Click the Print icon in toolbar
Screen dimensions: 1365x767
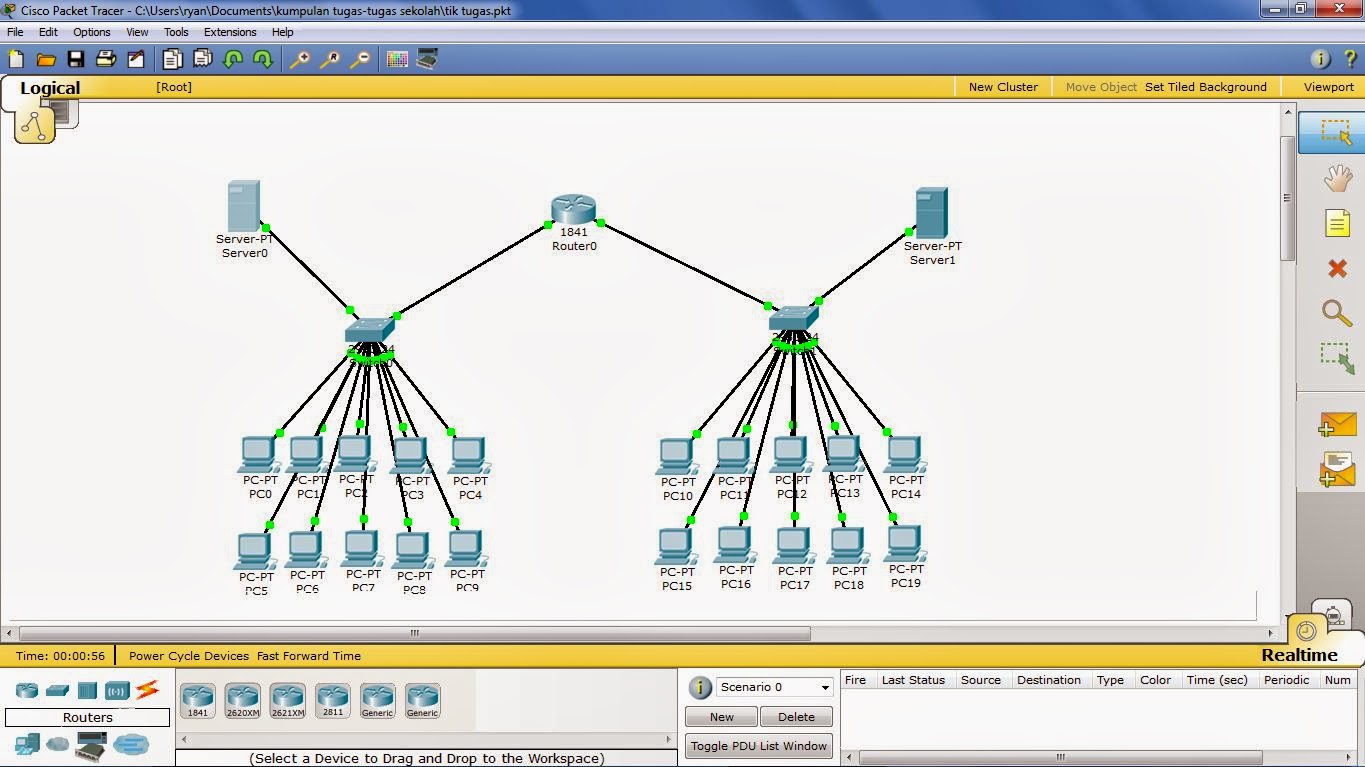[106, 60]
